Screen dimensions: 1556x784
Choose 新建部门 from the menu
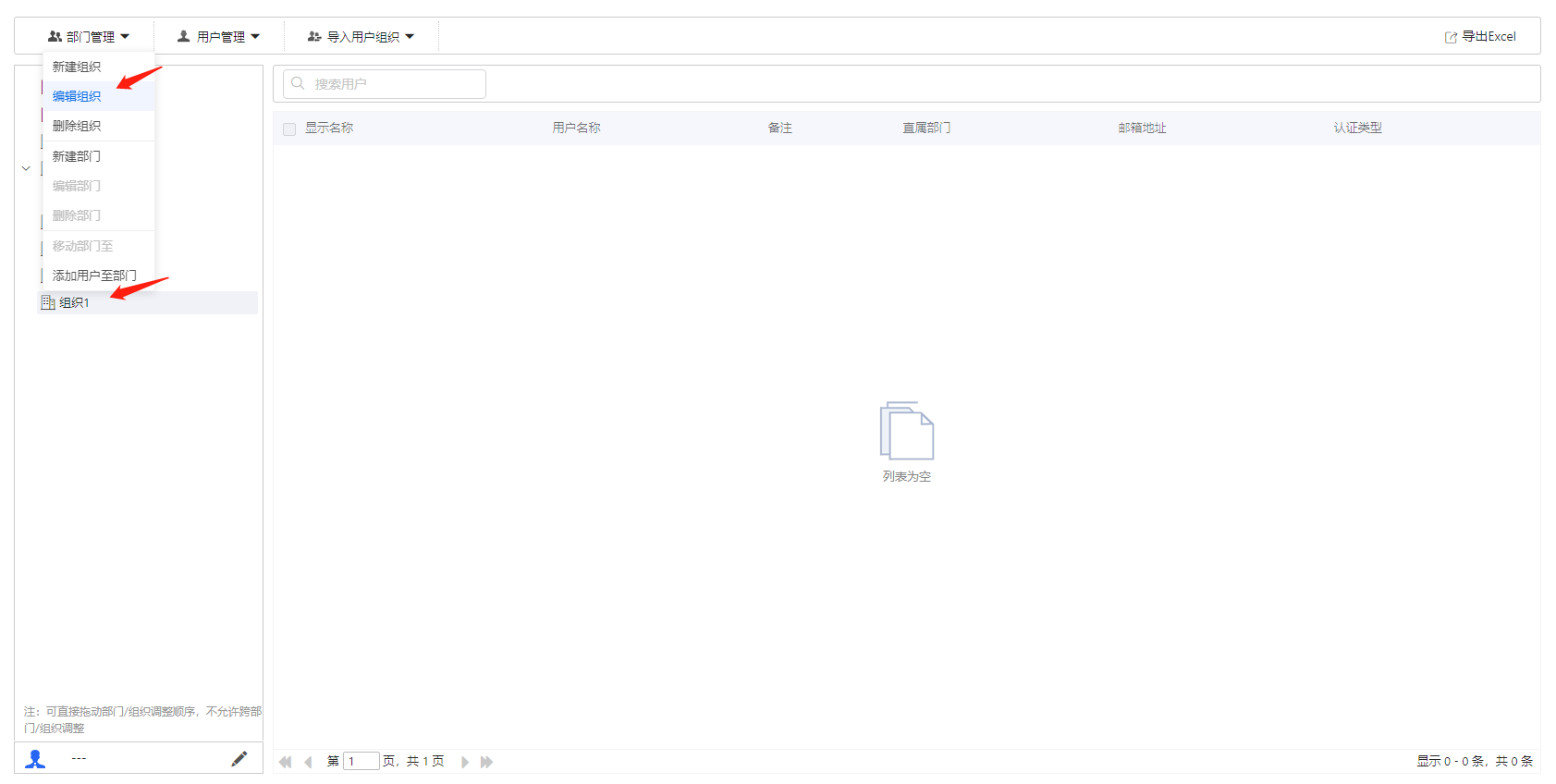click(98, 156)
